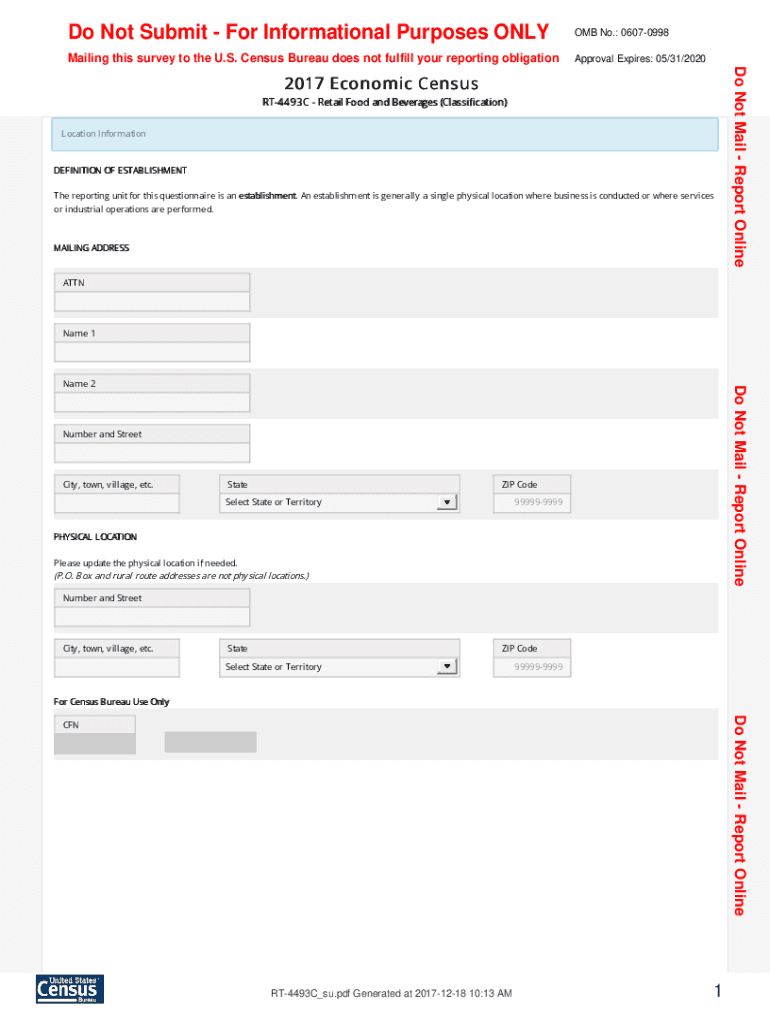The height and width of the screenshot is (1024, 770).
Task: Click the physical location ZIP Code field
Action: 532,667
